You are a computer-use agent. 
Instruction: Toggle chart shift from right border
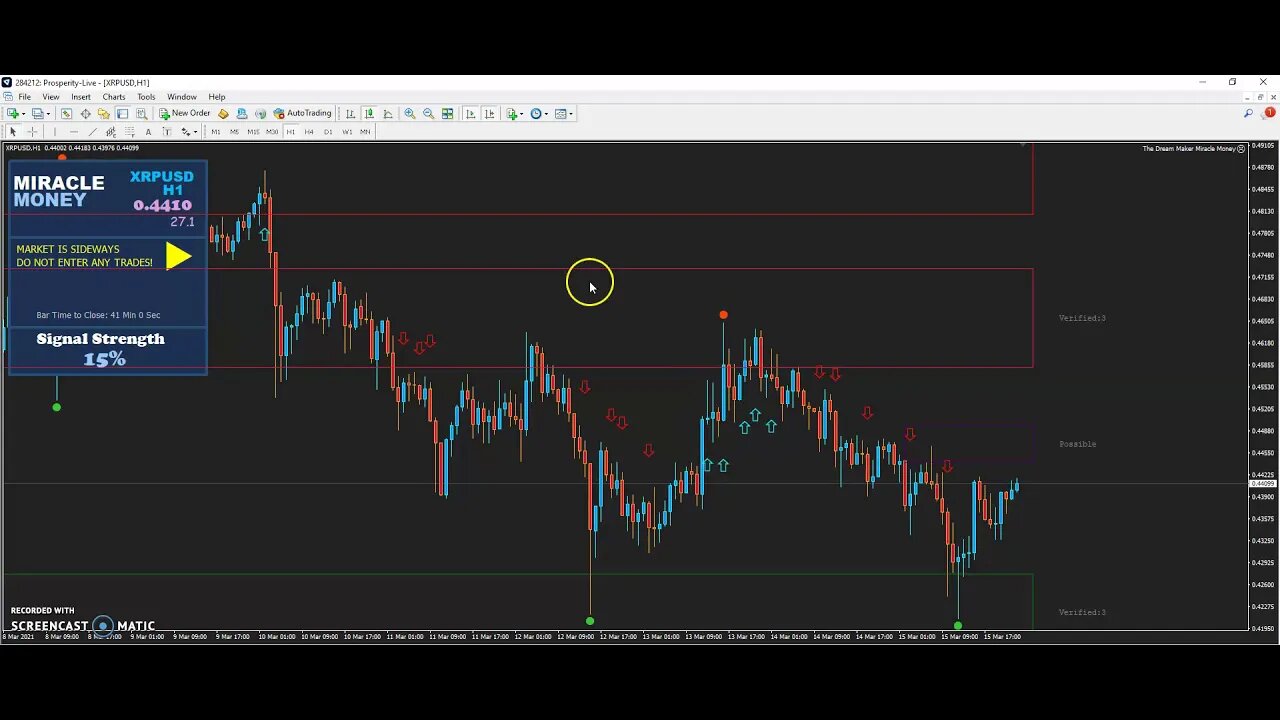click(x=489, y=113)
